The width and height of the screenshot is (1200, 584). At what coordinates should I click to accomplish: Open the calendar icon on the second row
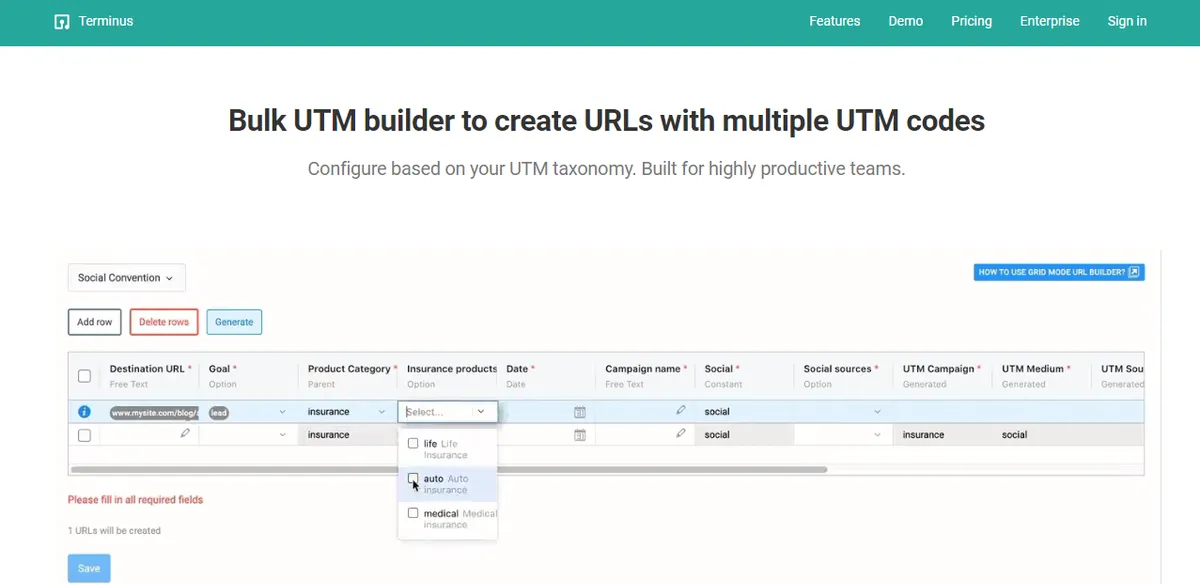(x=581, y=434)
